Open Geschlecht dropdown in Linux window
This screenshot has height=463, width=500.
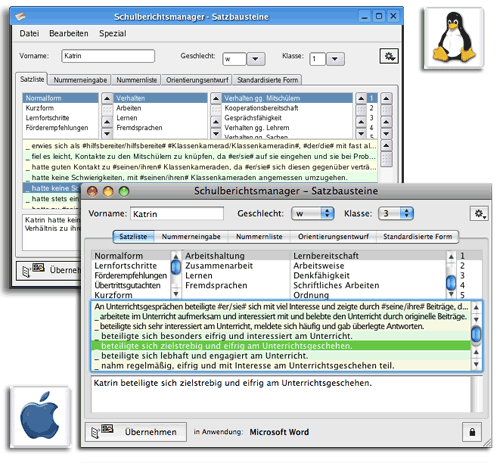click(256, 59)
